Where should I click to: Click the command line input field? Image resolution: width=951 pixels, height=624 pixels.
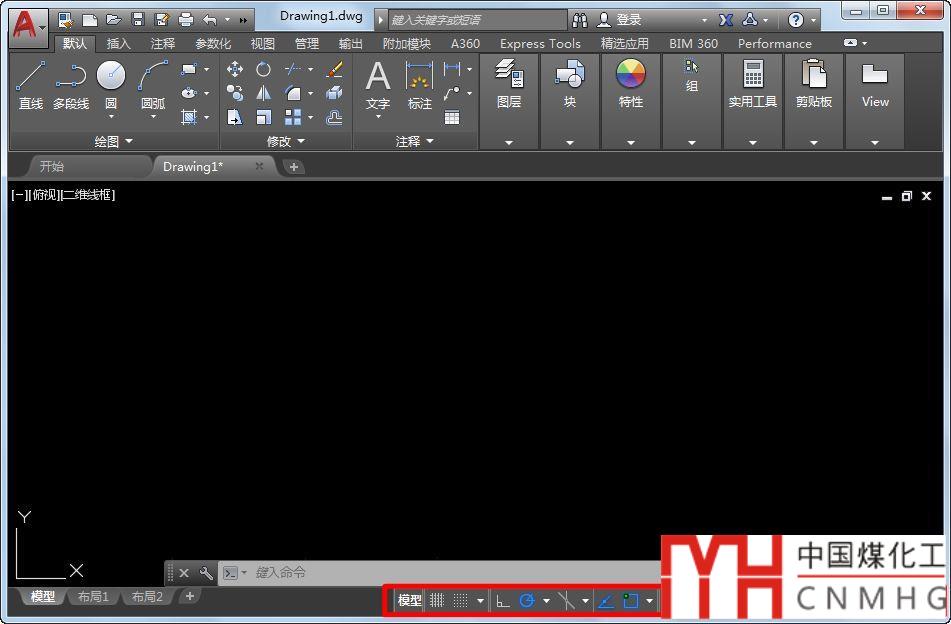(400, 573)
